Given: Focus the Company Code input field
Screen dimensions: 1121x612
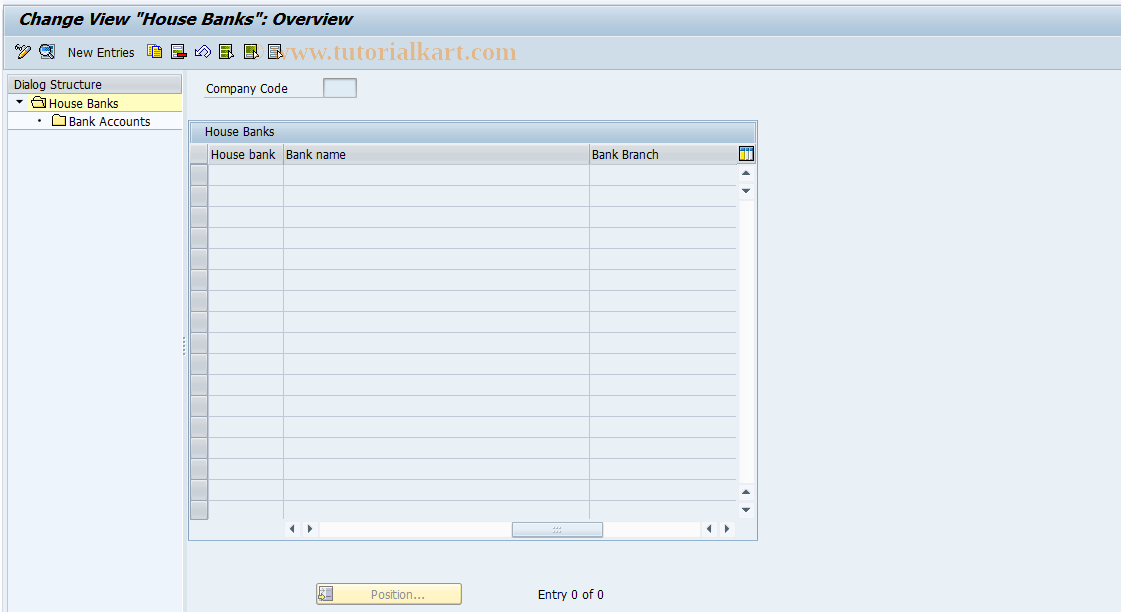Looking at the screenshot, I should pyautogui.click(x=340, y=88).
